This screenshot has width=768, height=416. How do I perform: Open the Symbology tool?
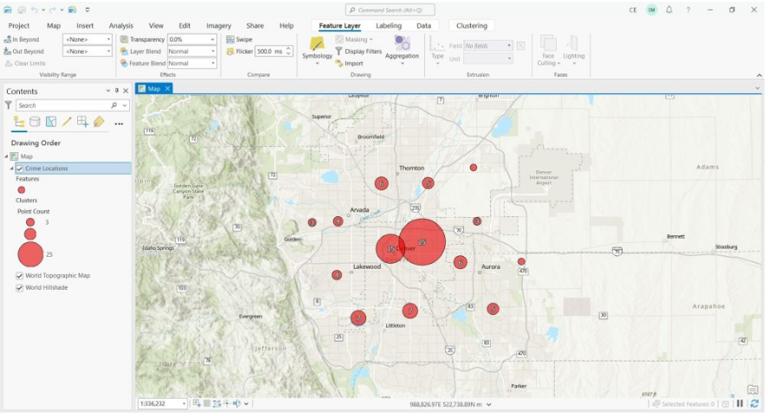coord(317,50)
